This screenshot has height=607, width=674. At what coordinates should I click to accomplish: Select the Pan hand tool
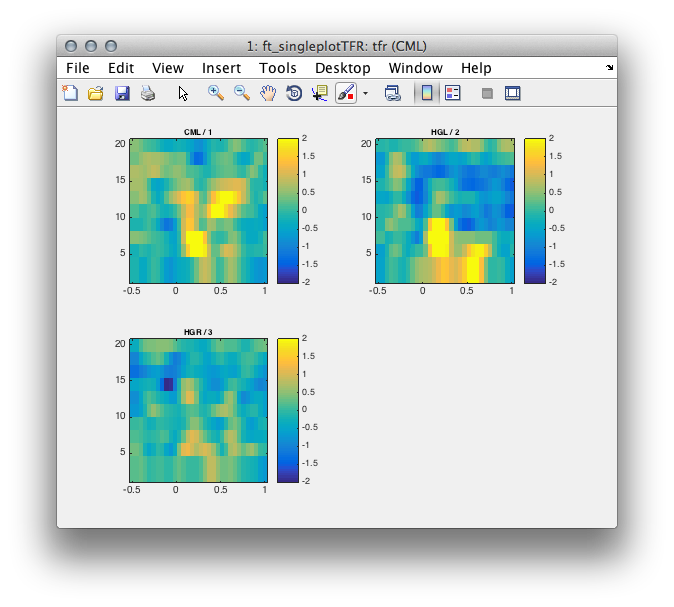pos(268,93)
